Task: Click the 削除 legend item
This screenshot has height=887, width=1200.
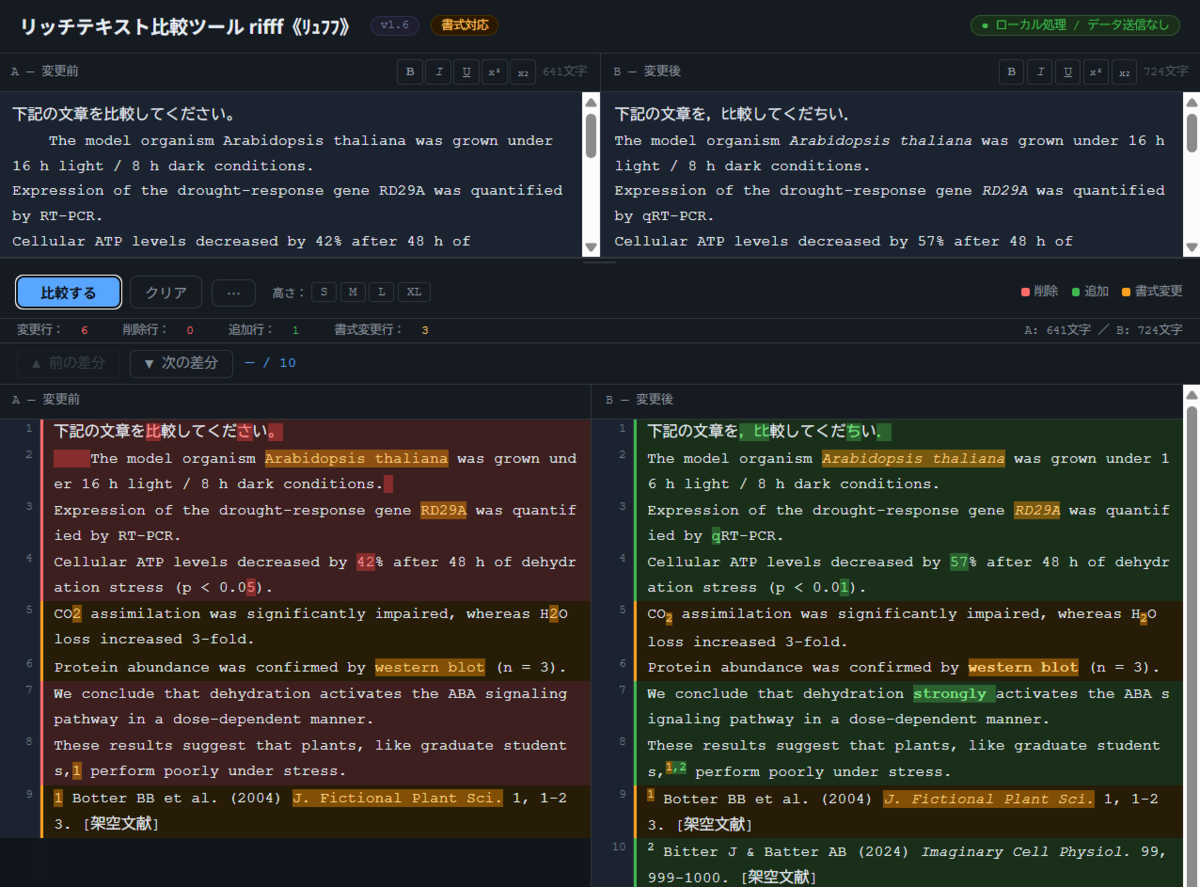Action: (1039, 291)
